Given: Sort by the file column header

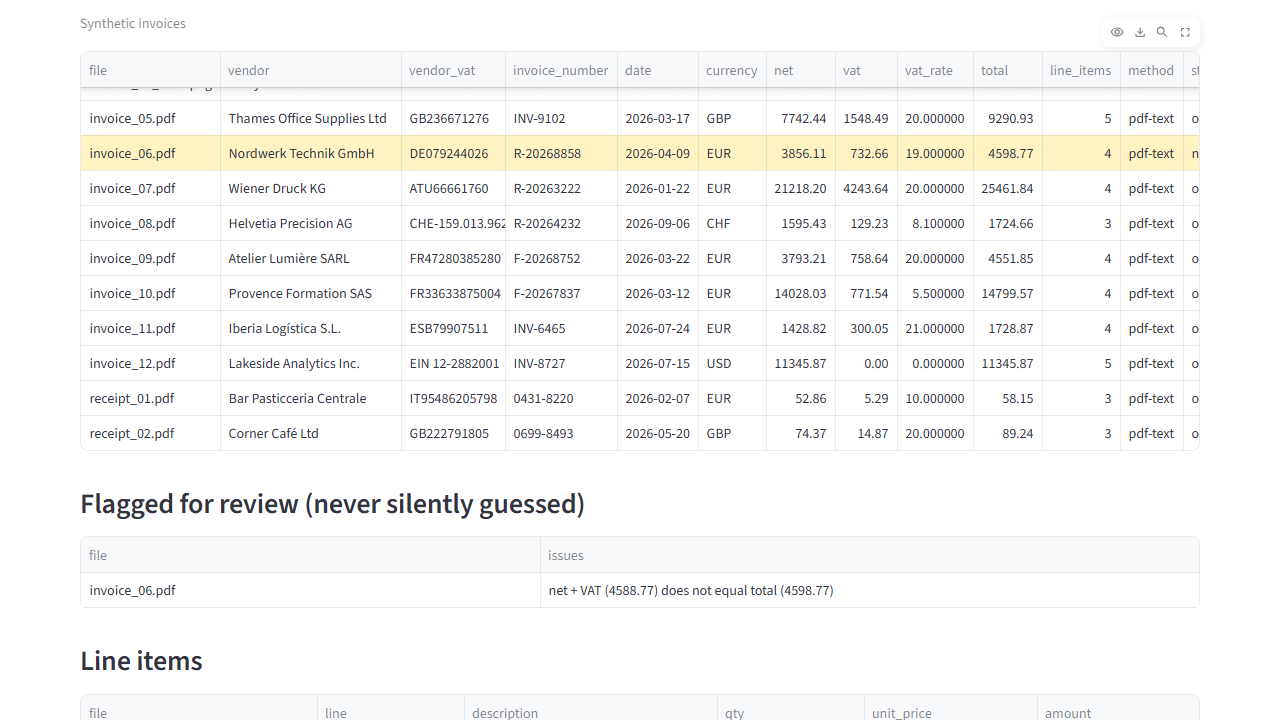Looking at the screenshot, I should (x=151, y=70).
